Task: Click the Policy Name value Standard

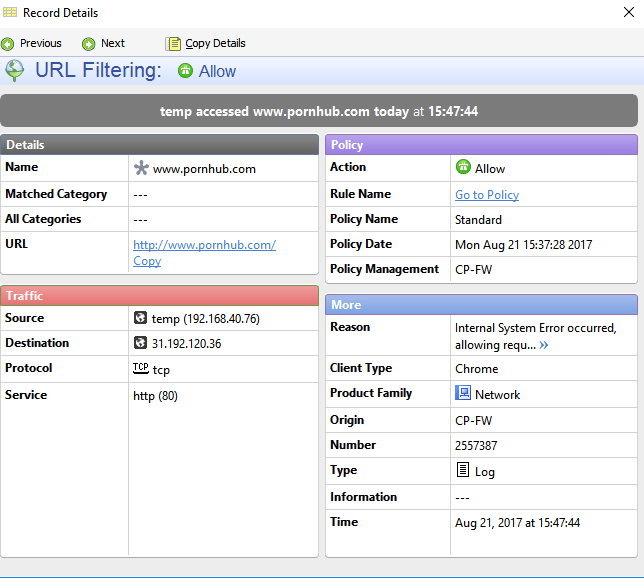Action: (x=478, y=220)
